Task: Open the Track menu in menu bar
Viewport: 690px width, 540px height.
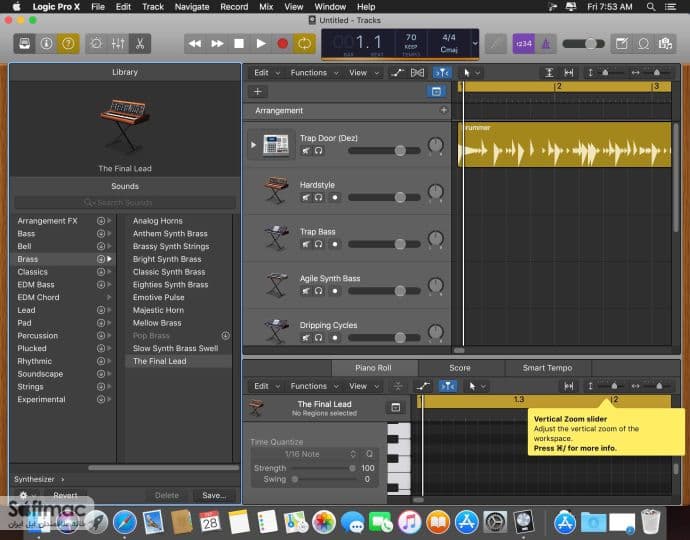Action: (153, 7)
